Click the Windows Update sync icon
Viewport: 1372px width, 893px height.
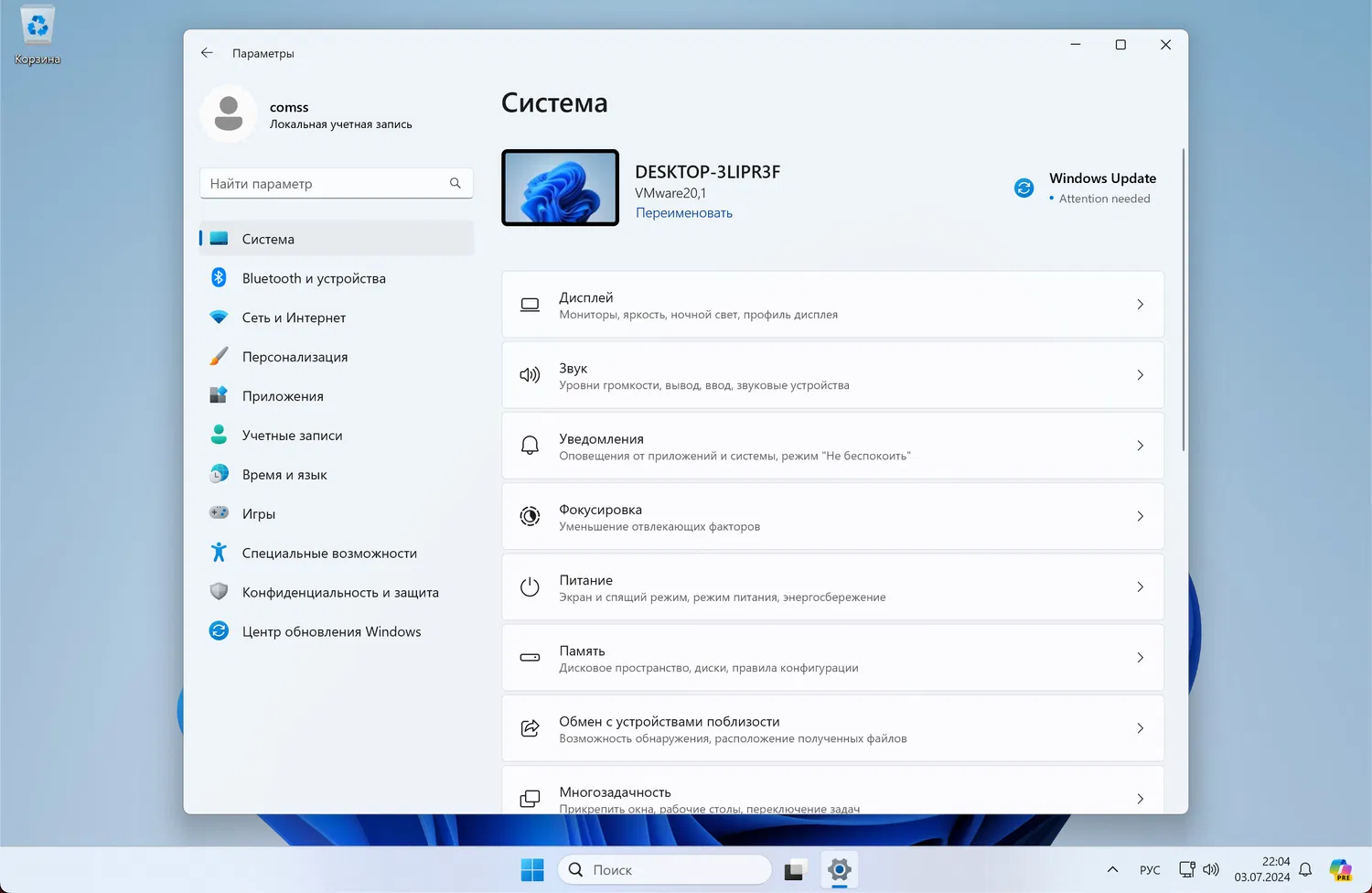click(1024, 188)
